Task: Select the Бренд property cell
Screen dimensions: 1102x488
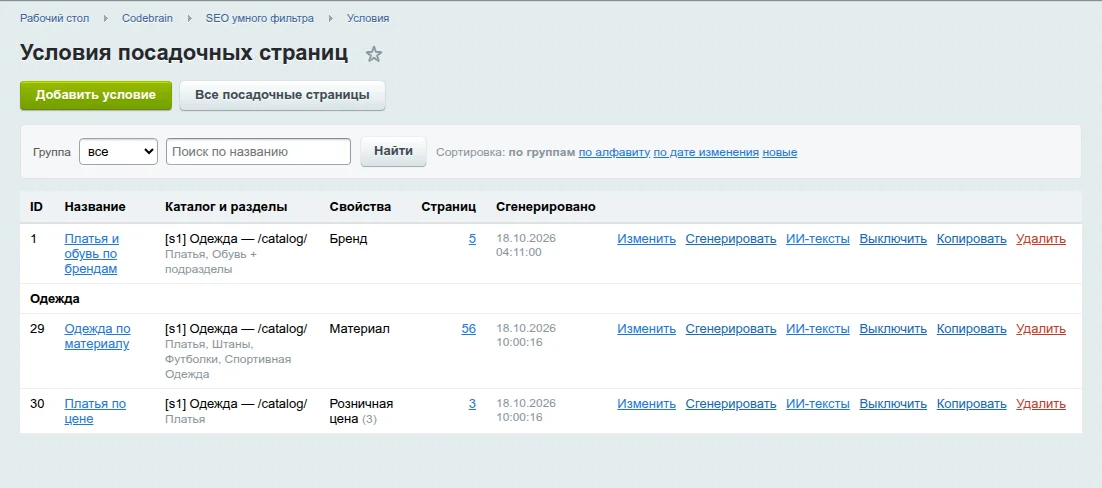Action: pos(349,239)
